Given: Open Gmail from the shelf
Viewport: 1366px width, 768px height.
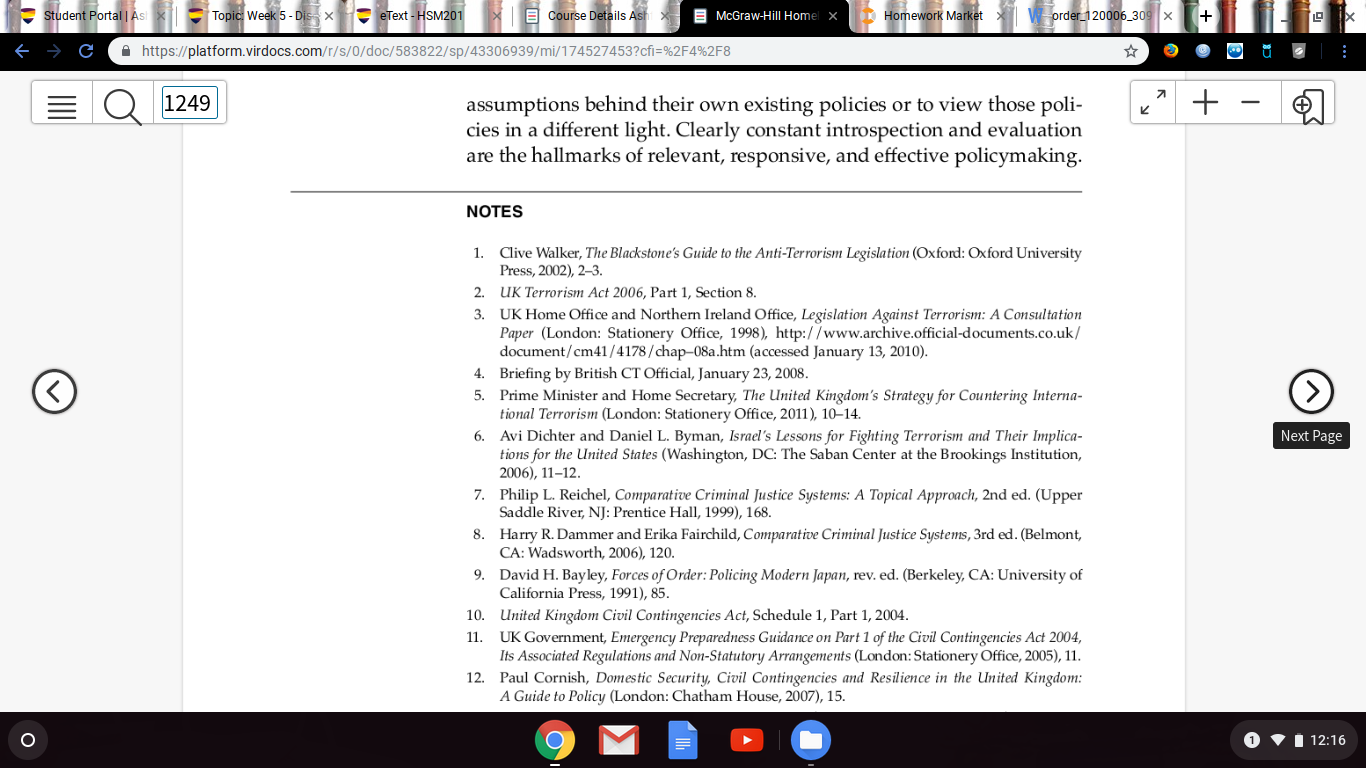Looking at the screenshot, I should point(619,740).
